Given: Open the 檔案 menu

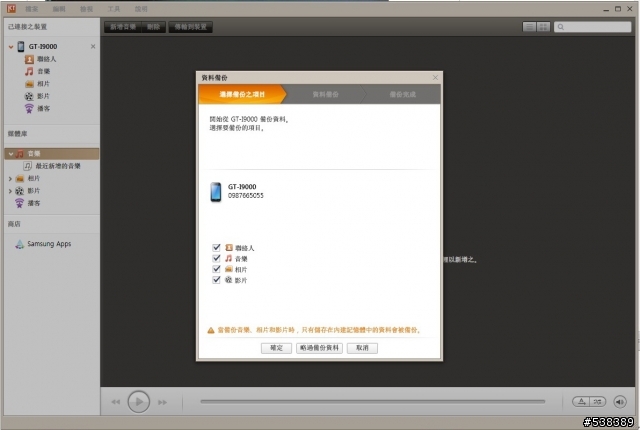Looking at the screenshot, I should pos(31,9).
